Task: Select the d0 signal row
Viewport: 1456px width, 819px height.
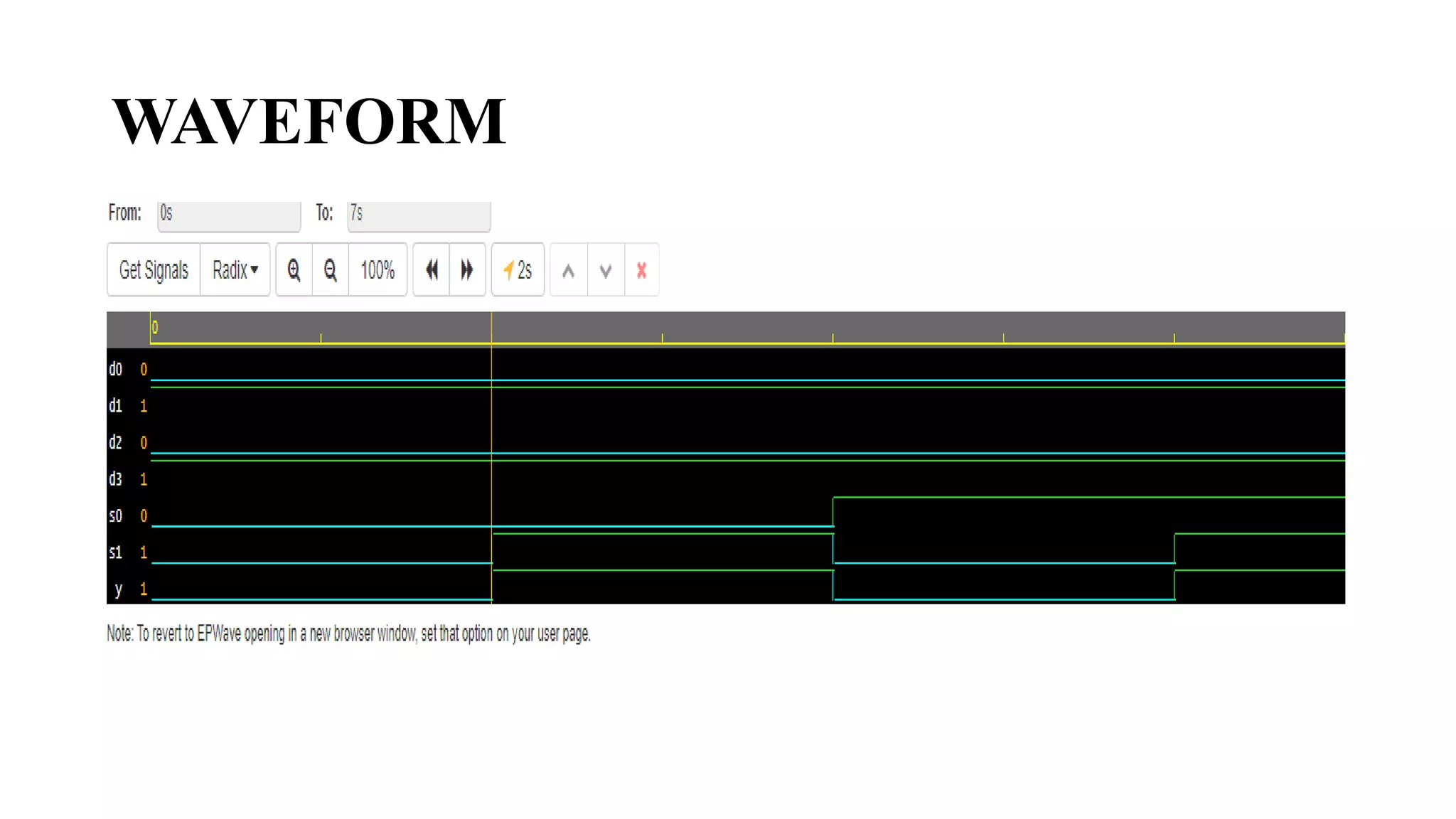Action: (x=726, y=369)
